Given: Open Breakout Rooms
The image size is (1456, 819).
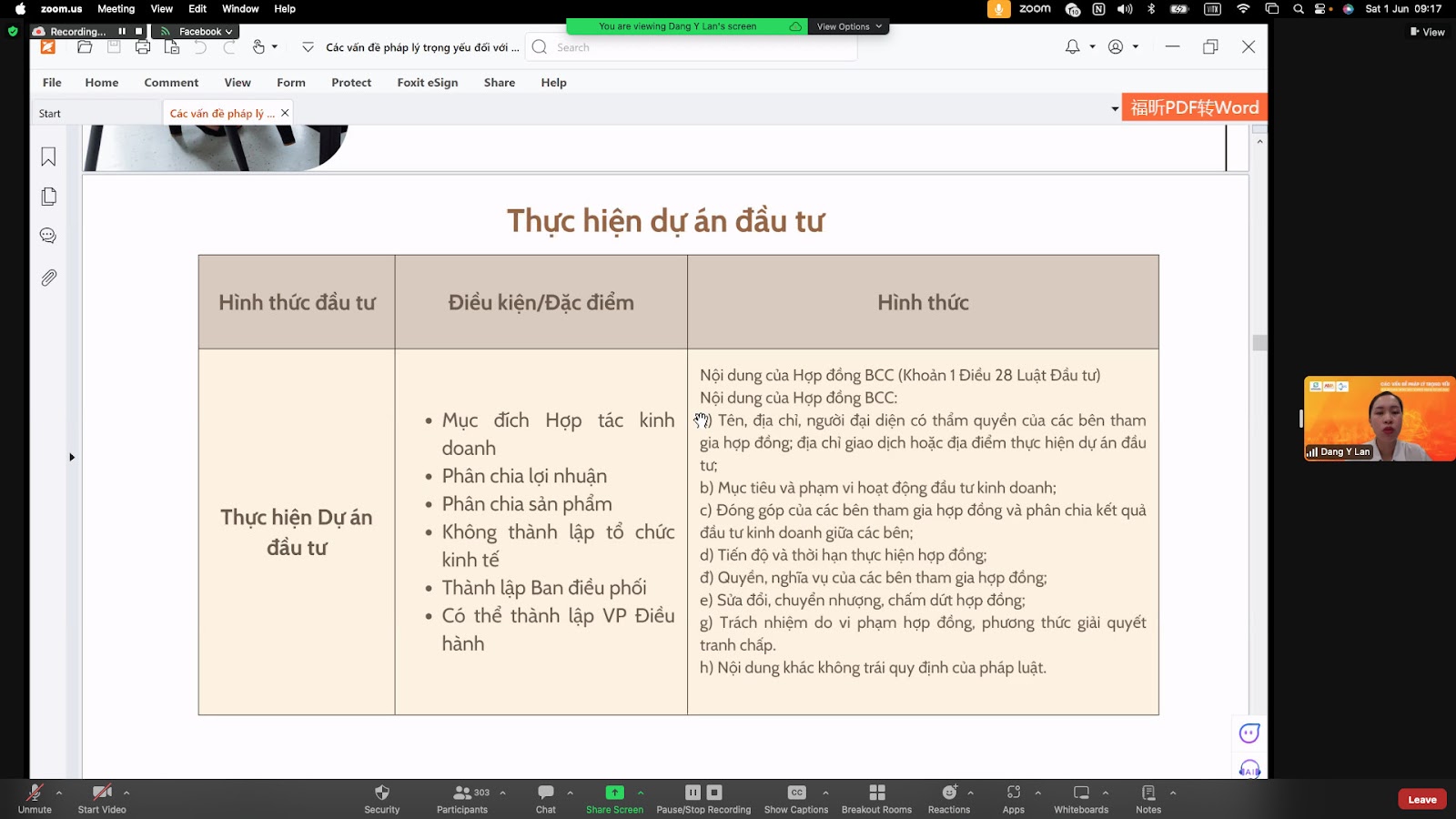Looking at the screenshot, I should (x=876, y=798).
